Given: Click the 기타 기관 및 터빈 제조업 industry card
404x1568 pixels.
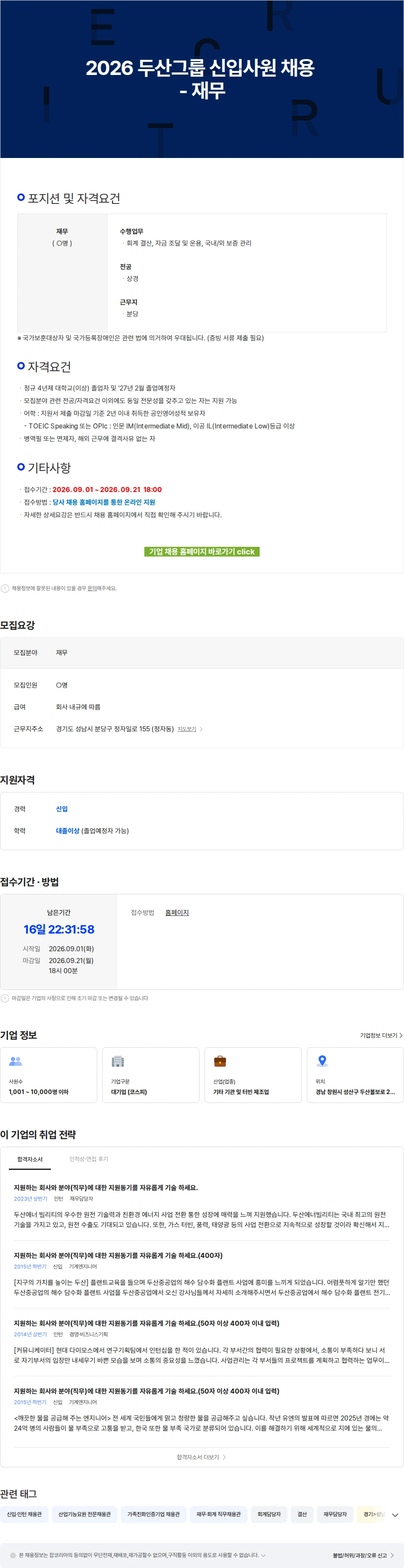Looking at the screenshot, I should pyautogui.click(x=253, y=1075).
